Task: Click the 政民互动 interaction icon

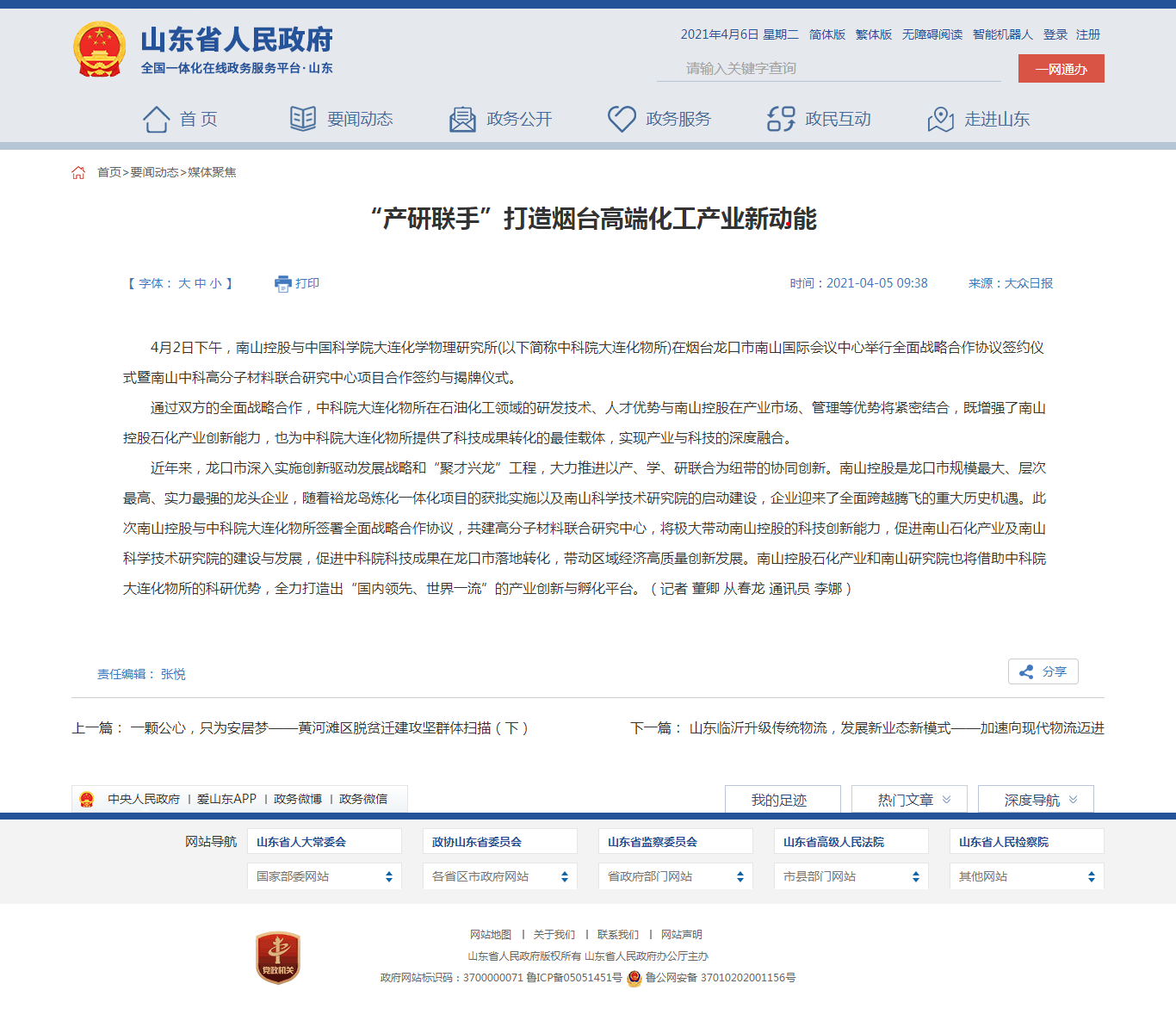Action: [781, 119]
